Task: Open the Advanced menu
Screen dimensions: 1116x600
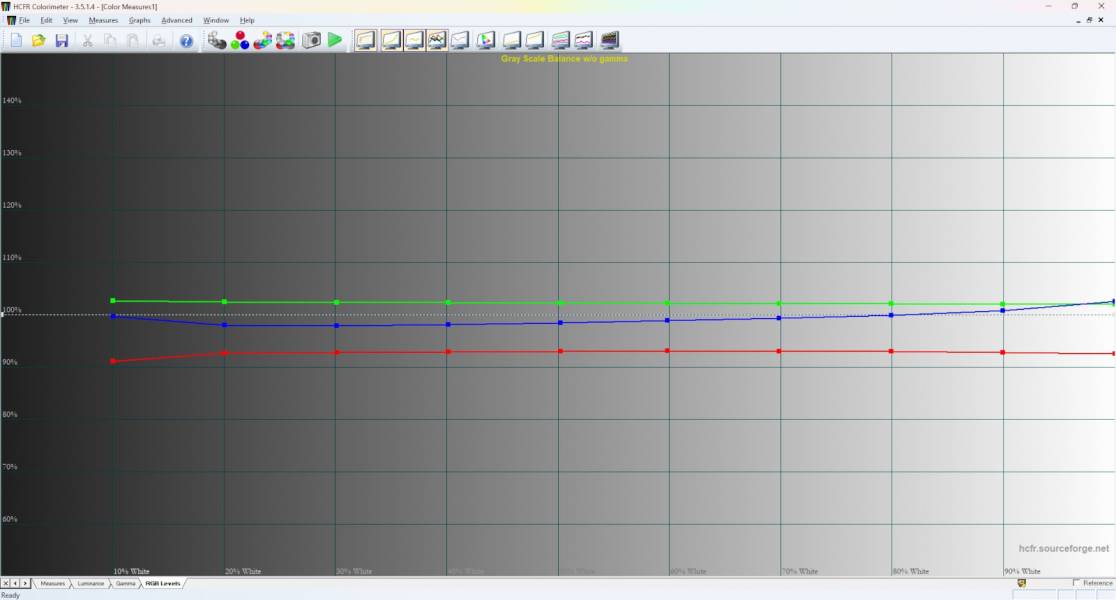Action: [177, 21]
